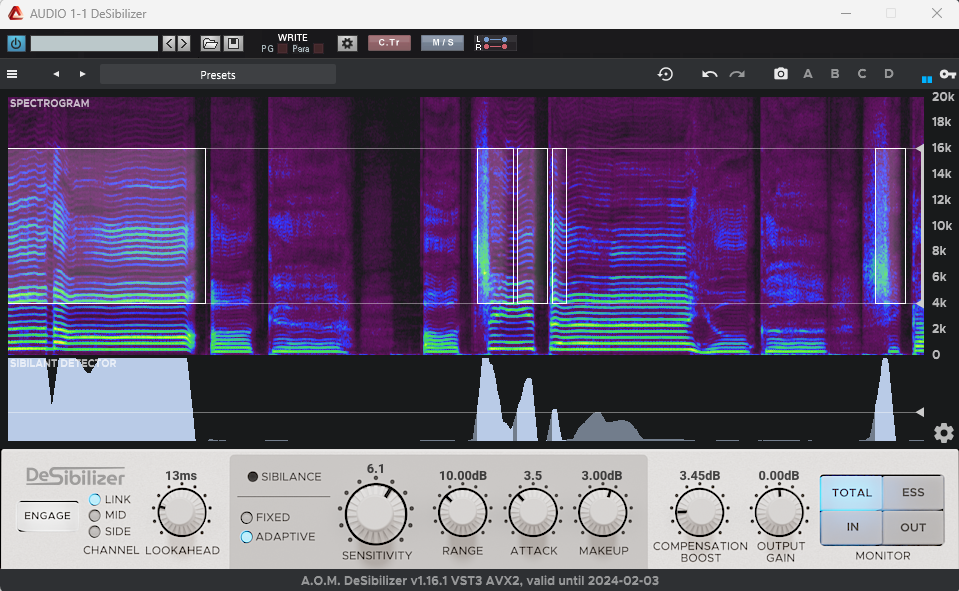Click the reset history icon

pyautogui.click(x=665, y=74)
